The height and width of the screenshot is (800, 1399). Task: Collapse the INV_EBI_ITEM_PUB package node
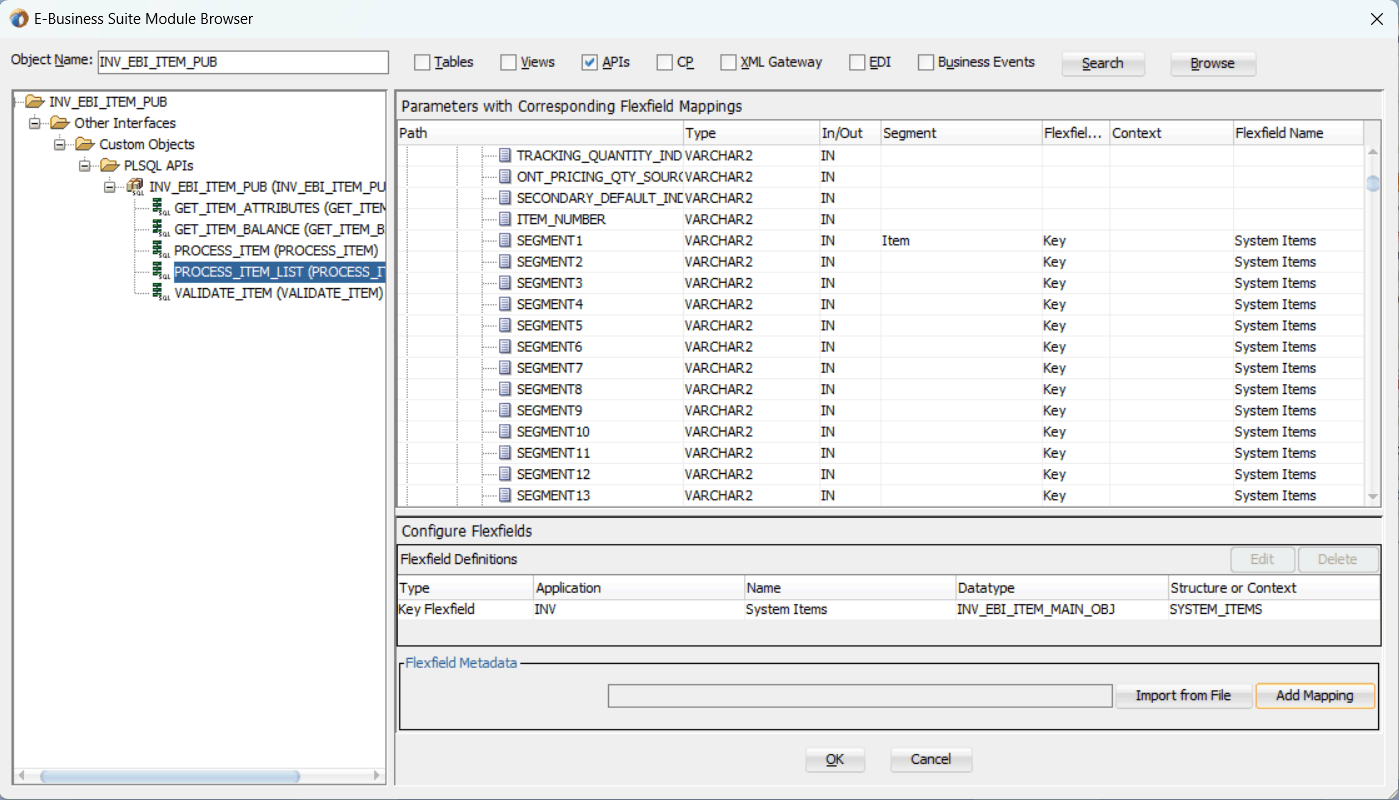click(110, 187)
